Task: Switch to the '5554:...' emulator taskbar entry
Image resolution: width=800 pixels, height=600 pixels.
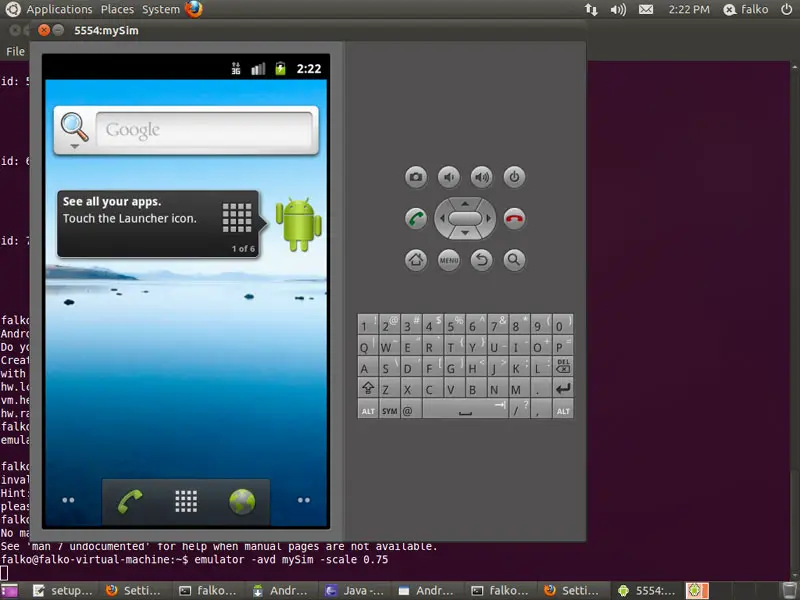Action: (647, 591)
